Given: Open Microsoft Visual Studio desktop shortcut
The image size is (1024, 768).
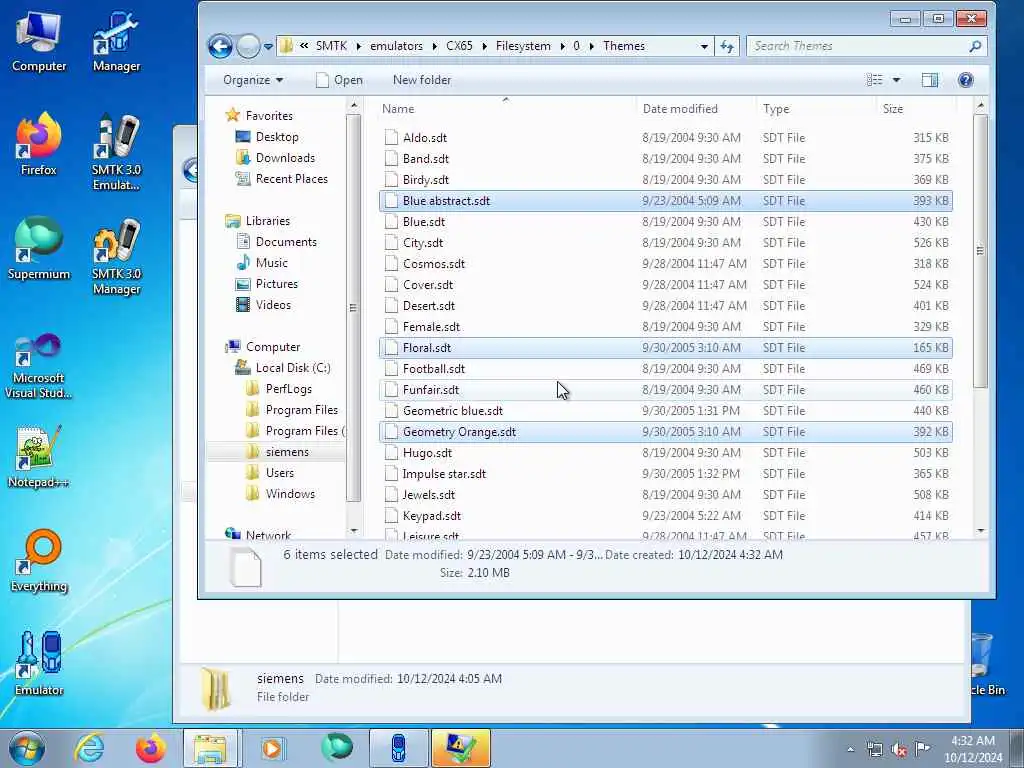Looking at the screenshot, I should (x=39, y=366).
